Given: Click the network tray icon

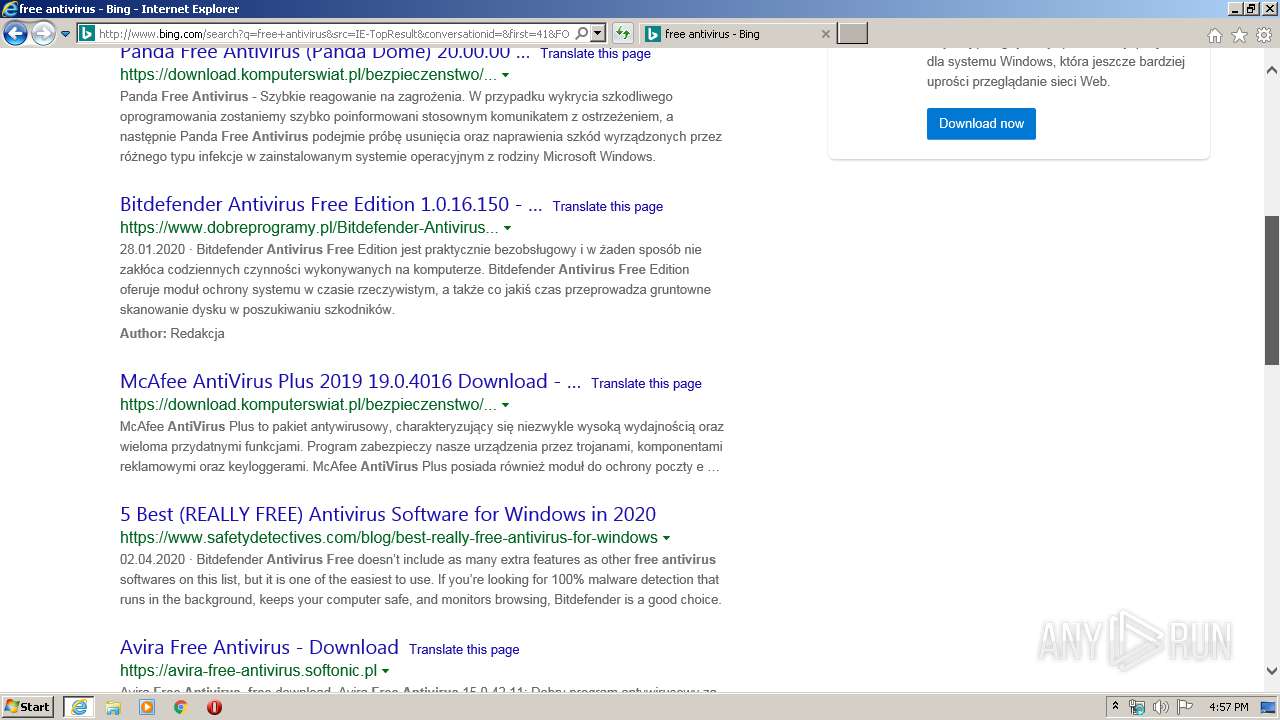Looking at the screenshot, I should (x=1137, y=707).
